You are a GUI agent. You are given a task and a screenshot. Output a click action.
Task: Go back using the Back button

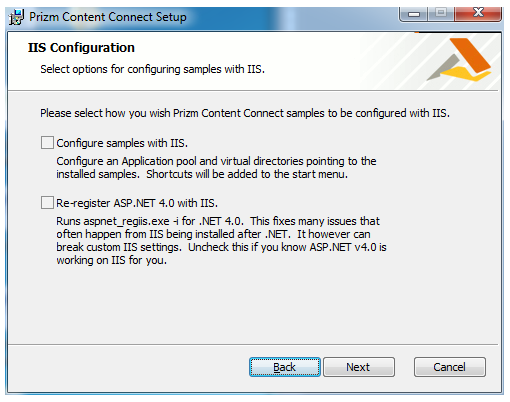coord(285,367)
